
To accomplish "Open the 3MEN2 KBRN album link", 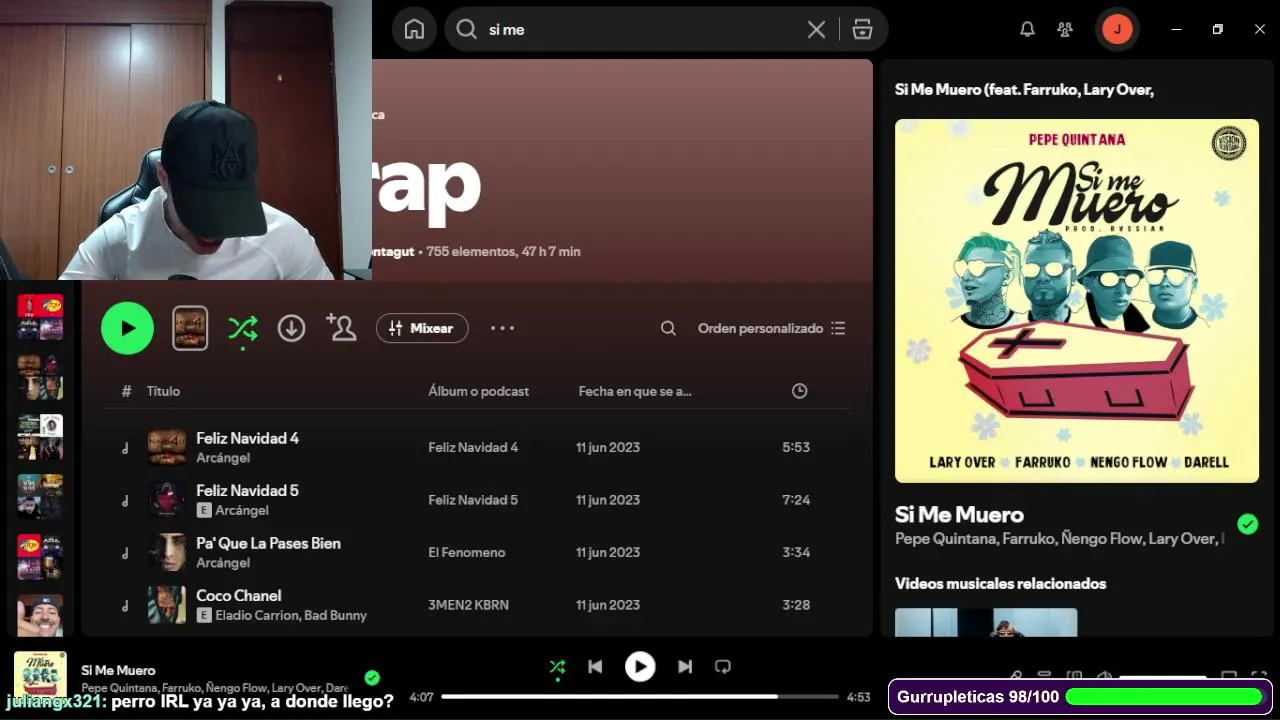I will [x=468, y=605].
